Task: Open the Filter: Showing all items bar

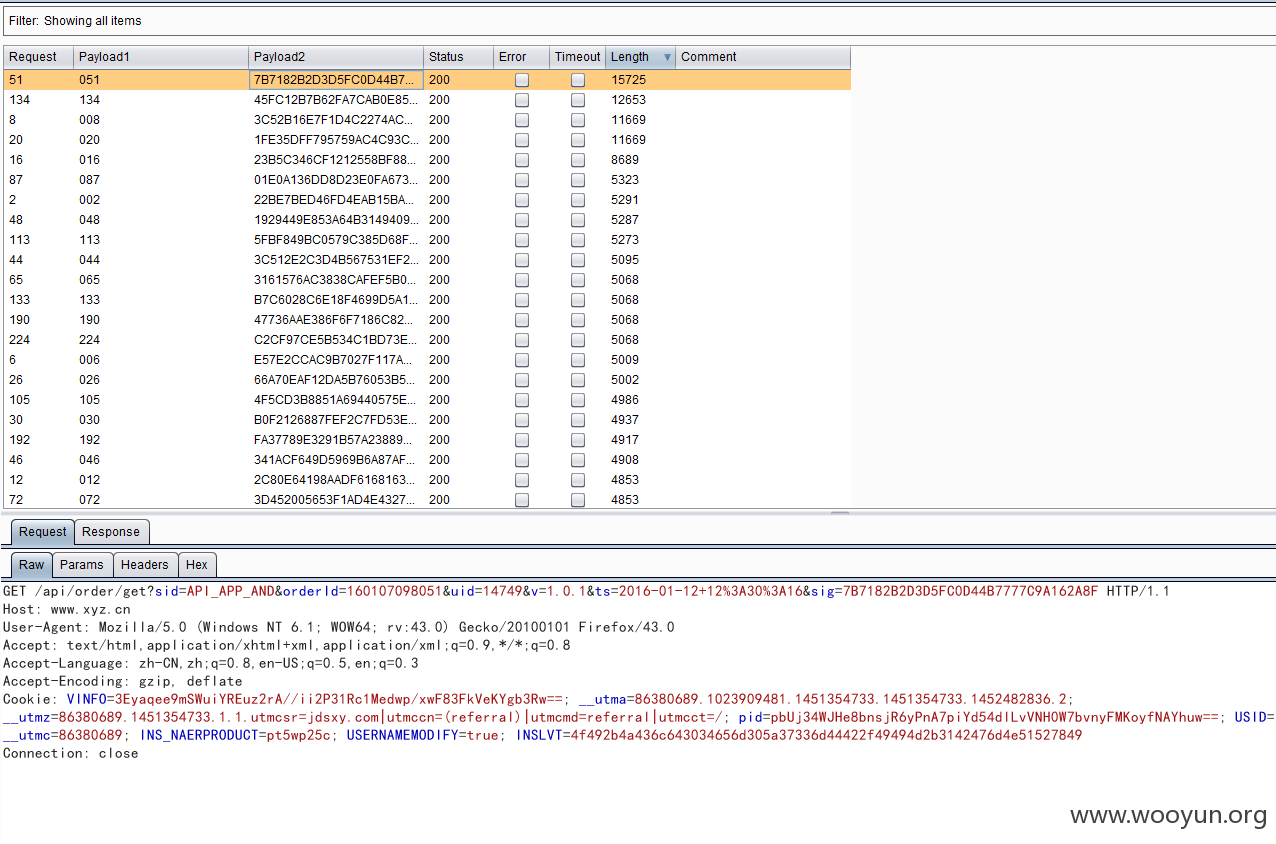Action: click(638, 20)
